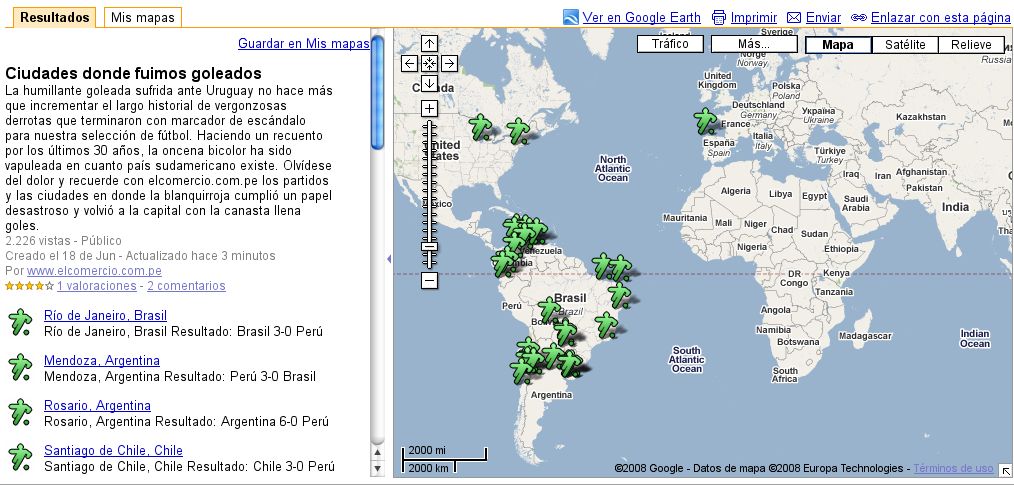The width and height of the screenshot is (1014, 485).
Task: Select the marker just west of the Brasil label
Action: [549, 310]
